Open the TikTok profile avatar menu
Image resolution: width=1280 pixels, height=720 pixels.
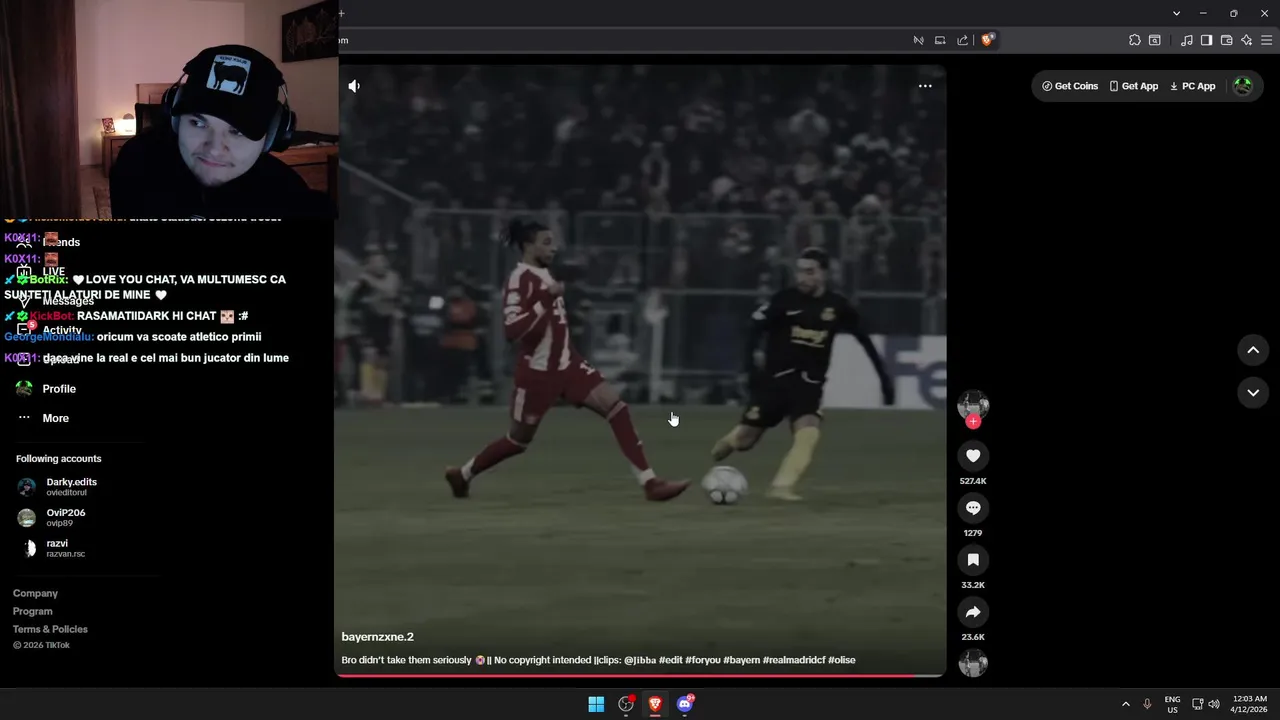click(x=1243, y=86)
